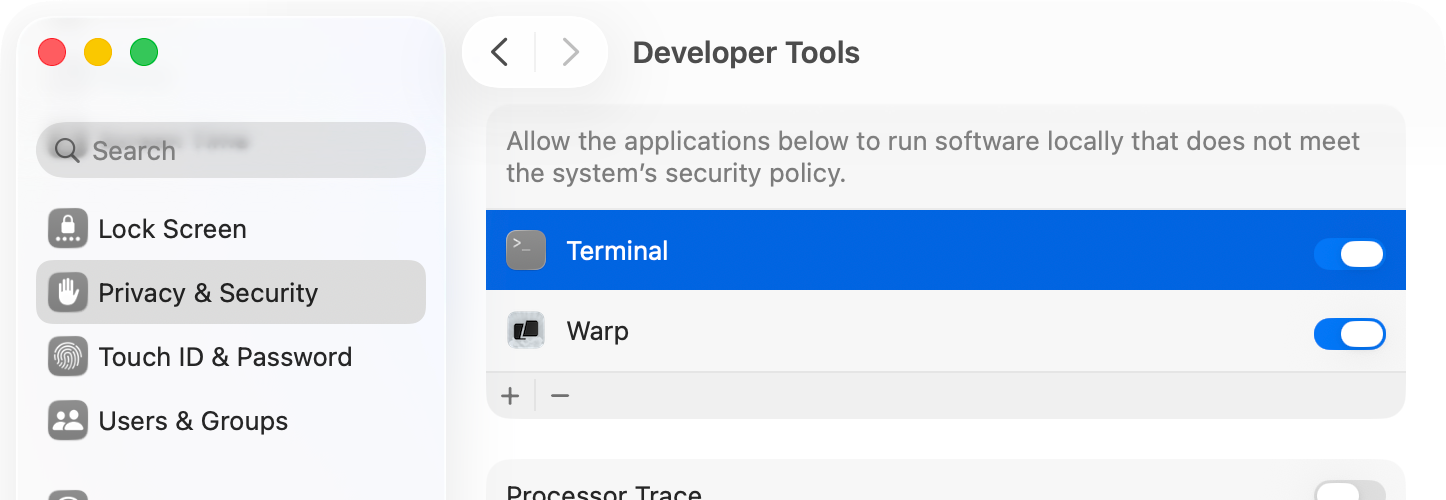Screen dimensions: 1446x500
Task: Select the Warp row label
Action: pos(597,331)
